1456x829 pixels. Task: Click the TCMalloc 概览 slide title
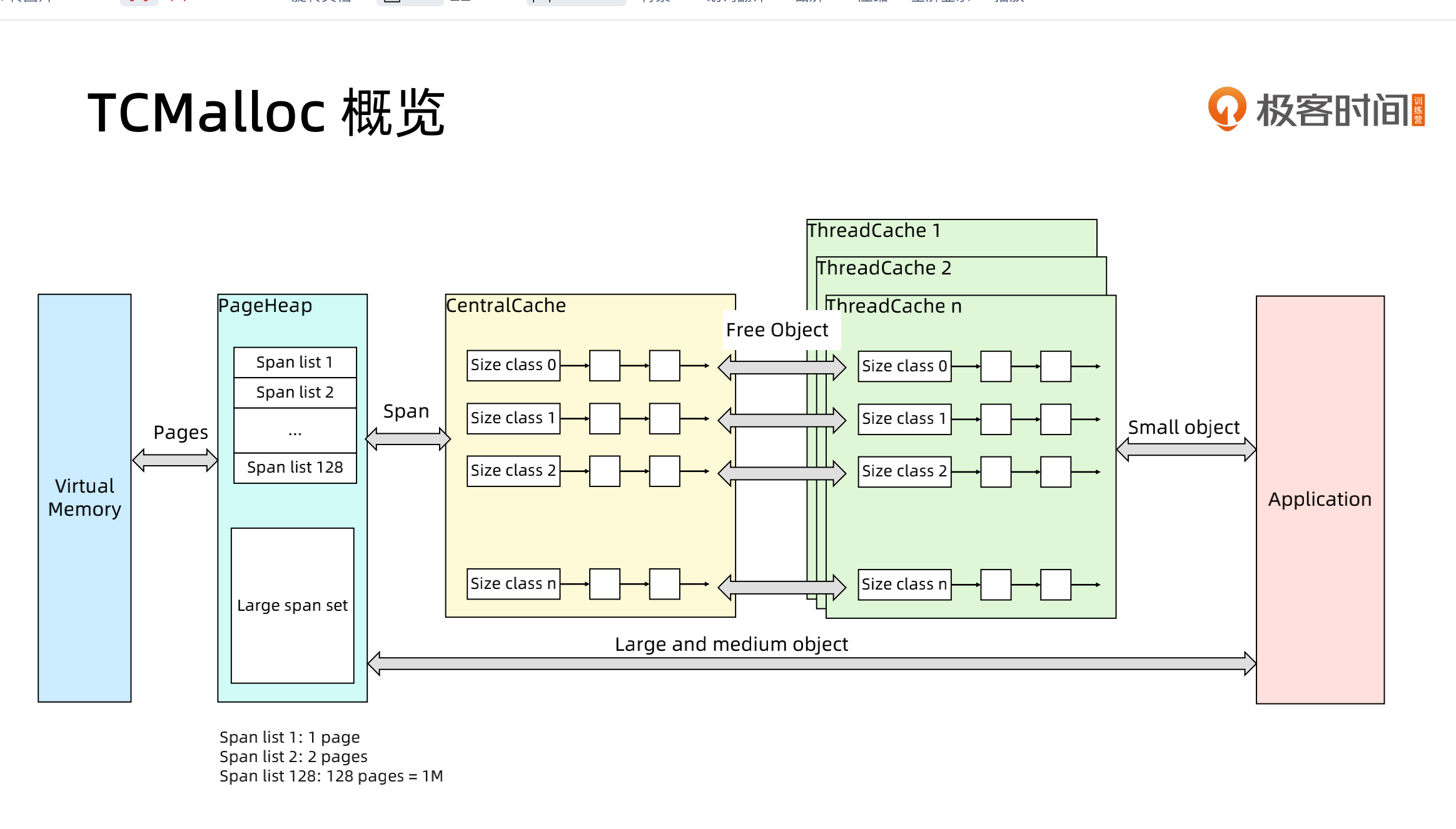[x=266, y=113]
